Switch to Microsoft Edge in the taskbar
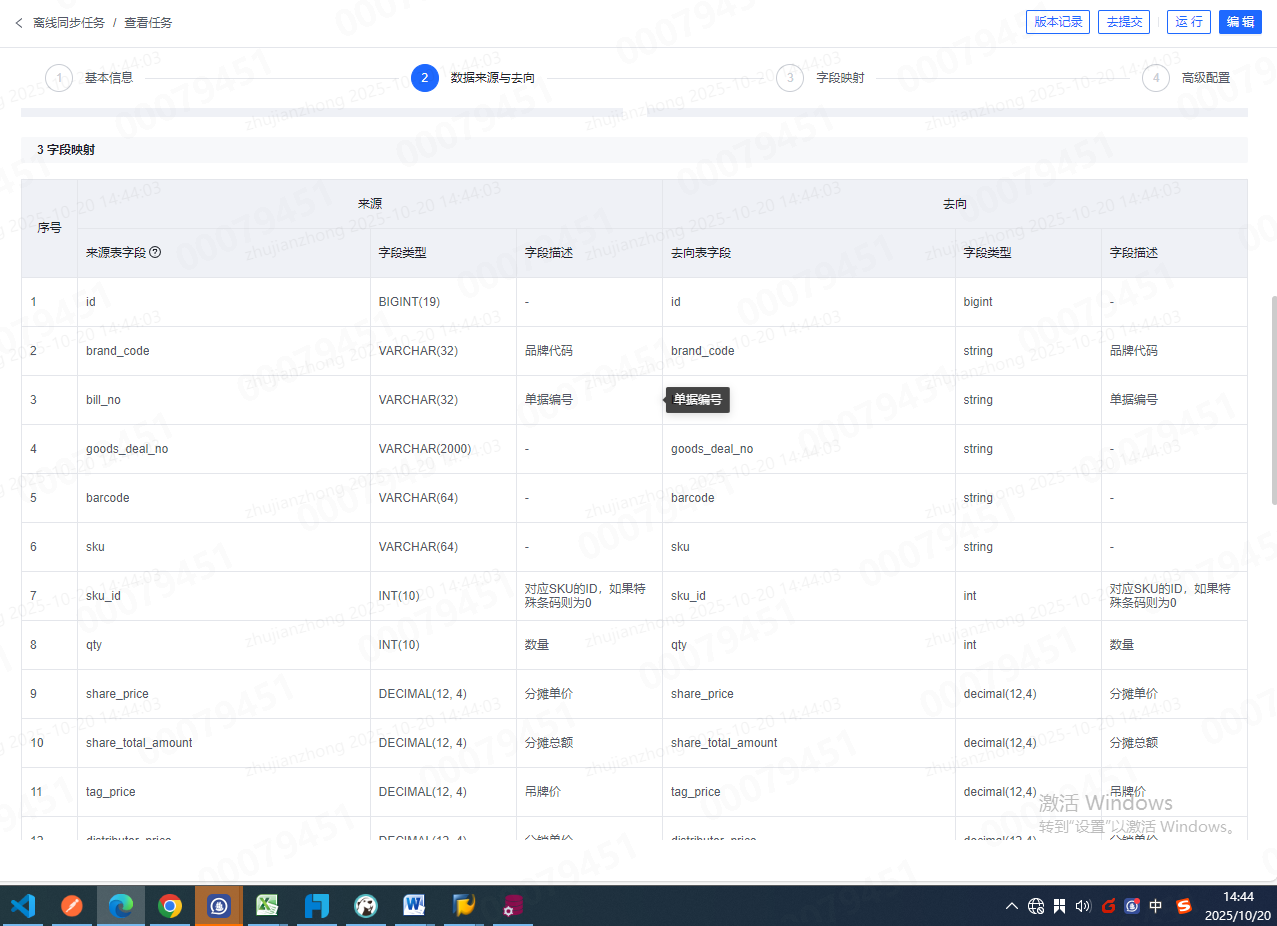Screen dimensions: 1277x926 [x=121, y=906]
